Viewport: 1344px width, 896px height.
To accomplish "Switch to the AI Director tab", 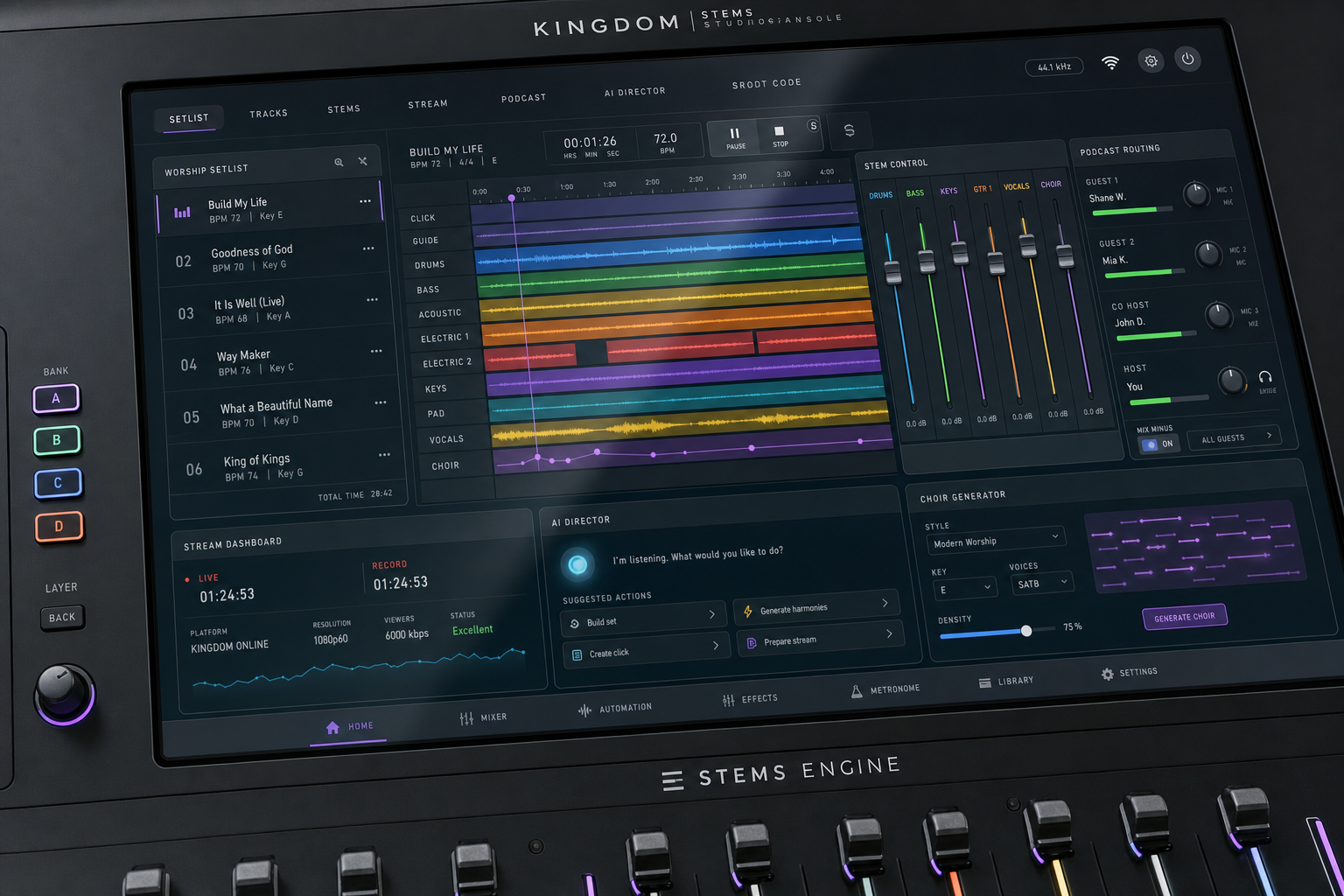I will click(x=635, y=92).
